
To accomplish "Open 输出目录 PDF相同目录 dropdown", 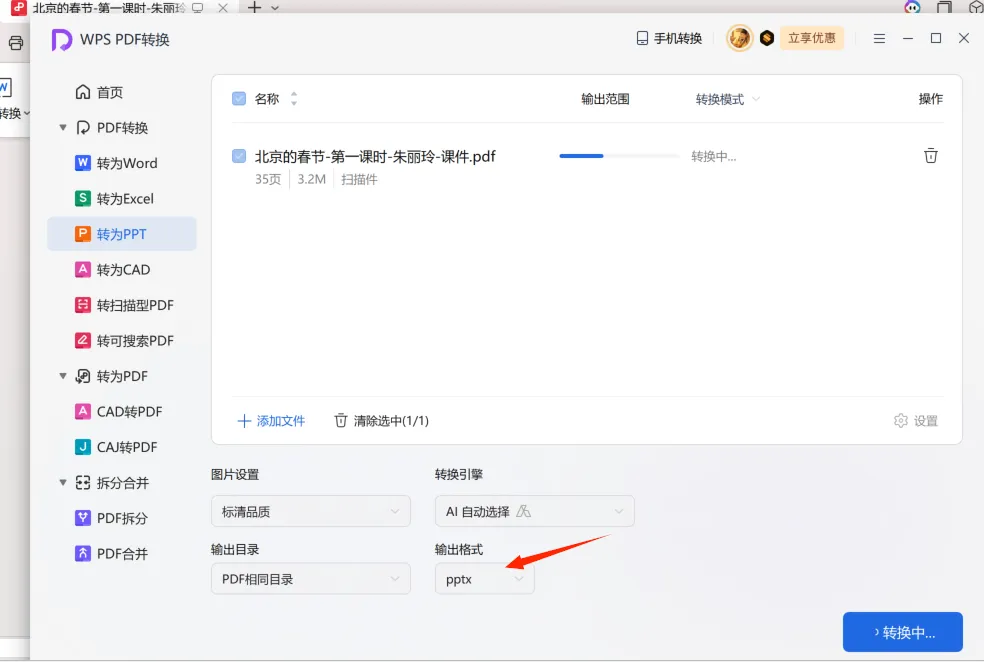I will [311, 579].
